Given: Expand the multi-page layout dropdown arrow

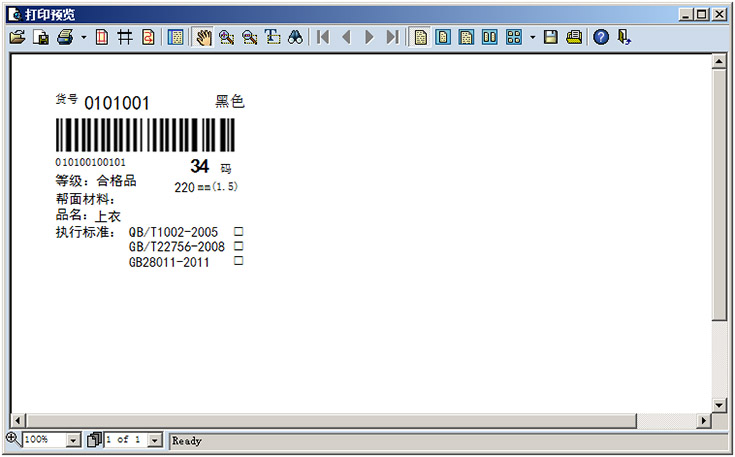Looking at the screenshot, I should pos(532,37).
